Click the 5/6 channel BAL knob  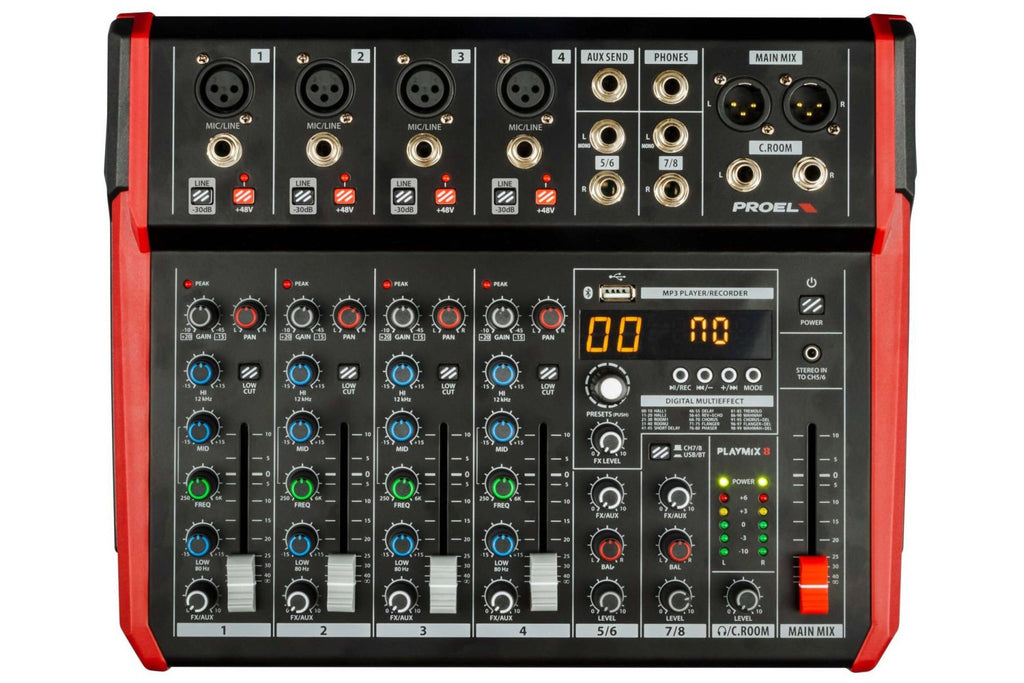[608, 547]
